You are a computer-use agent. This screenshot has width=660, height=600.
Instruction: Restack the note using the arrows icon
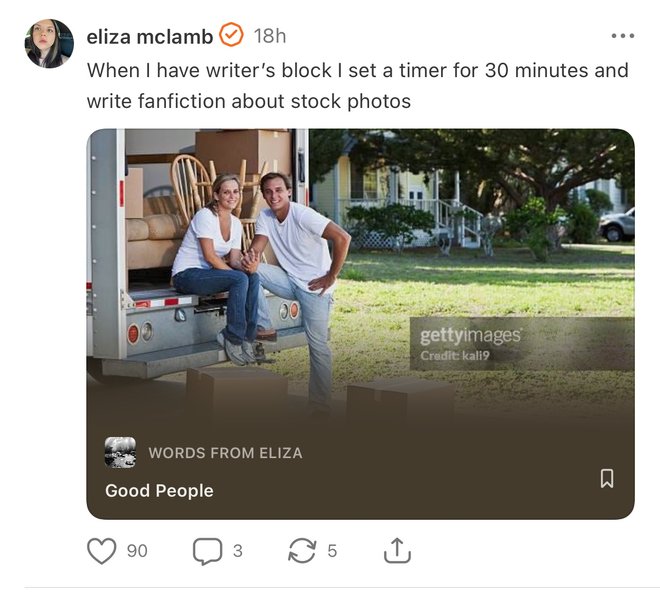301,550
